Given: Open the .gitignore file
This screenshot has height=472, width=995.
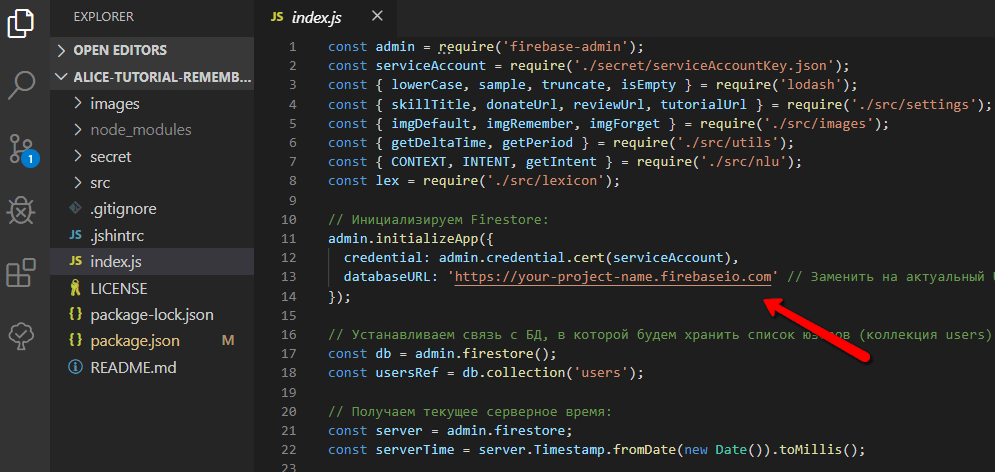Looking at the screenshot, I should [x=151, y=209].
